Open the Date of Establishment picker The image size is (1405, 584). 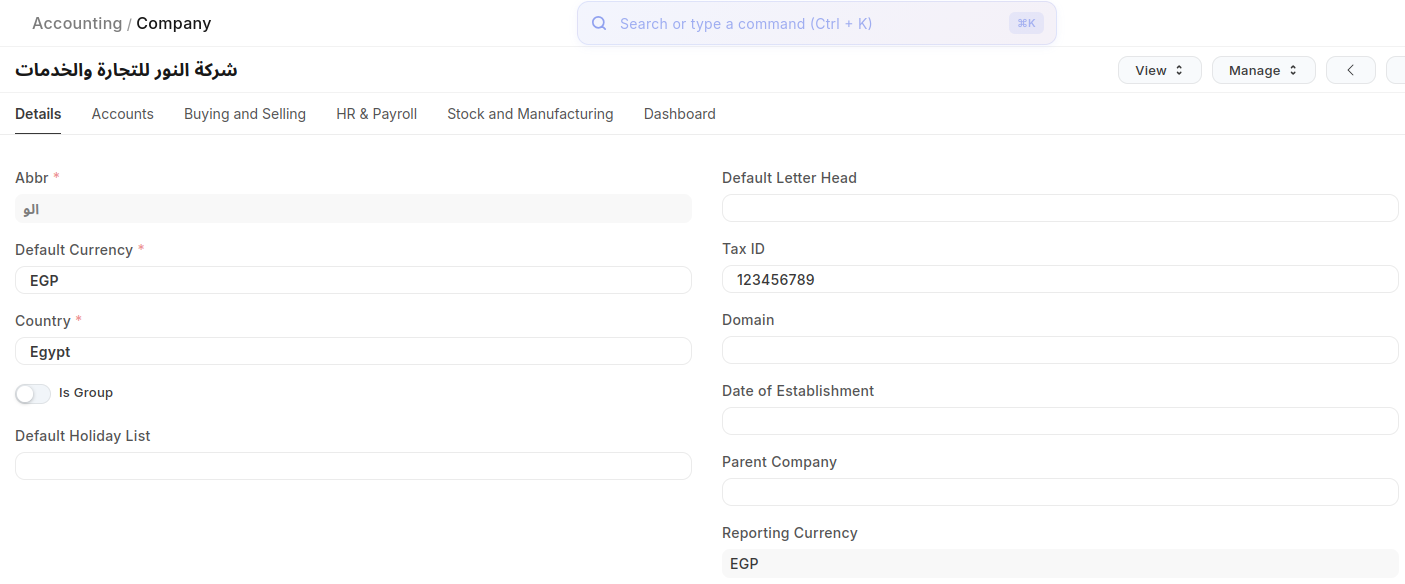[1060, 421]
